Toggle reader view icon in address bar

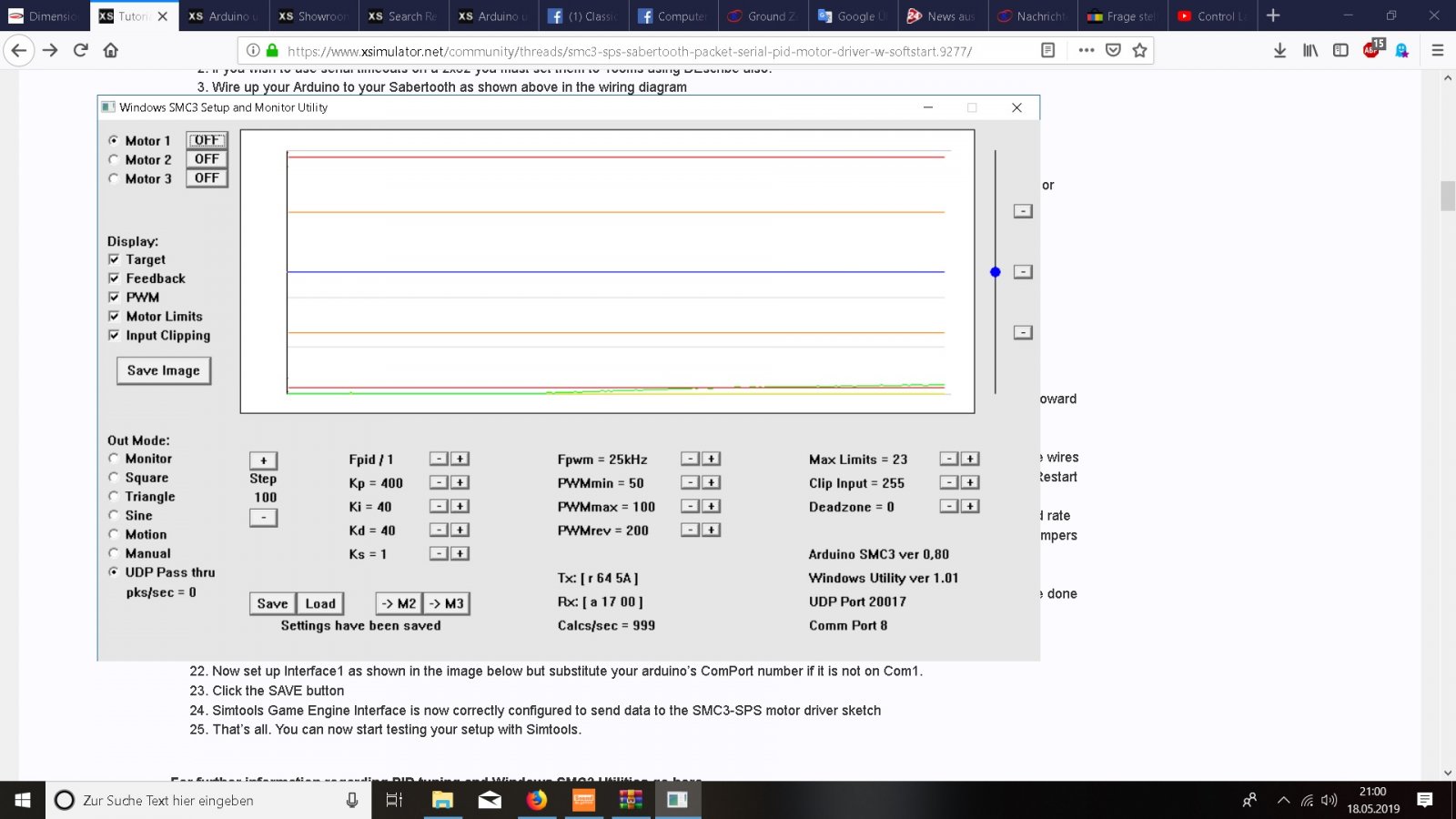pyautogui.click(x=1048, y=50)
